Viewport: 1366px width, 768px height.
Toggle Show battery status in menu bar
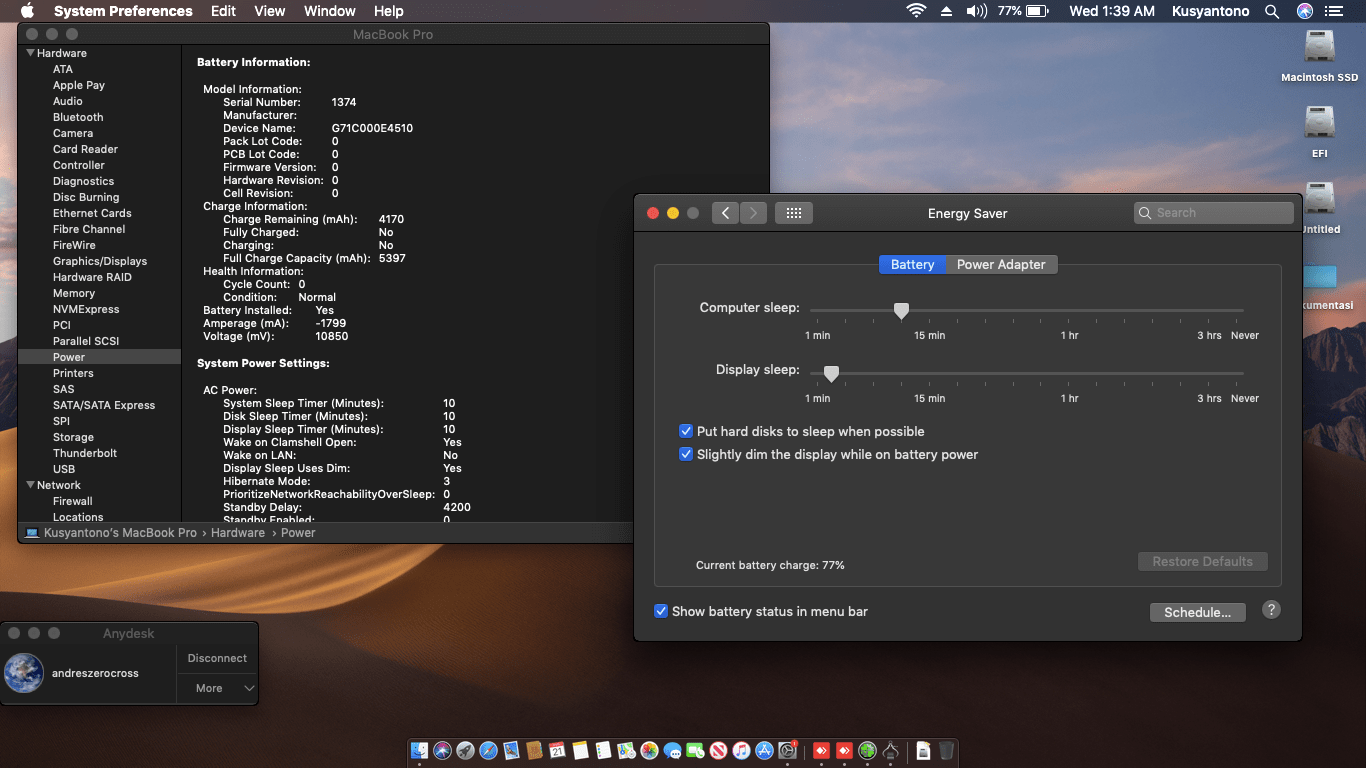click(661, 611)
